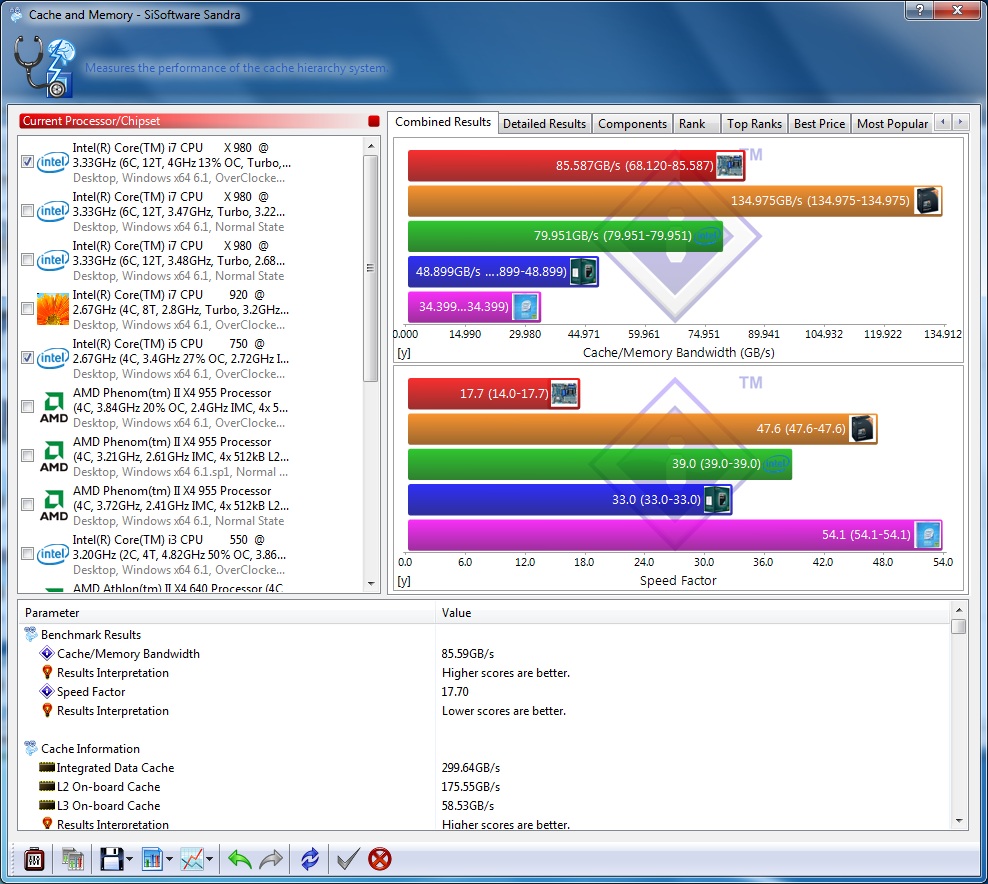Viewport: 988px width, 884px height.
Task: Click parameter list scrollbar down arrow
Action: click(x=959, y=820)
